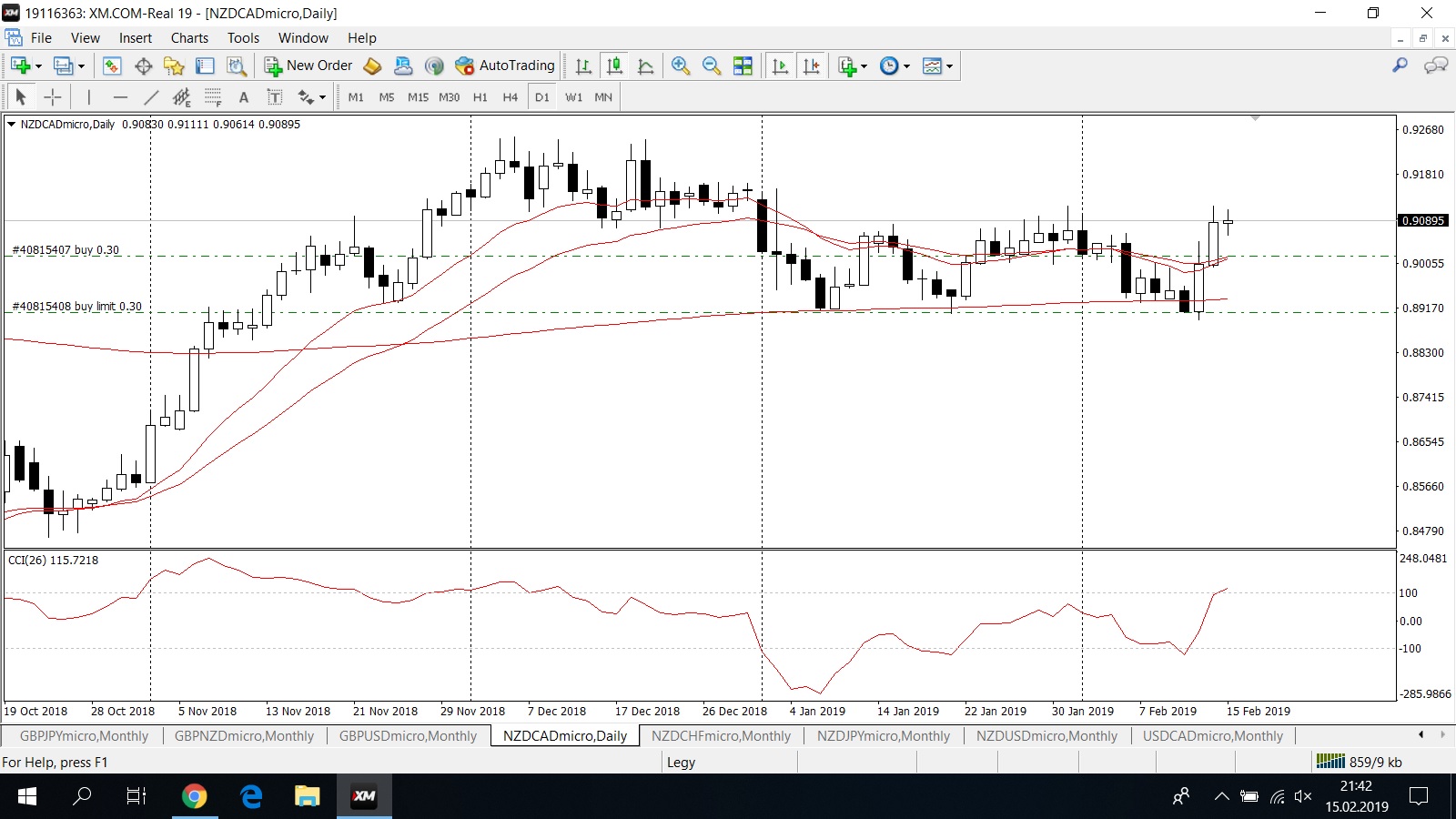Open the View menu
1456x819 pixels.
pos(86,38)
